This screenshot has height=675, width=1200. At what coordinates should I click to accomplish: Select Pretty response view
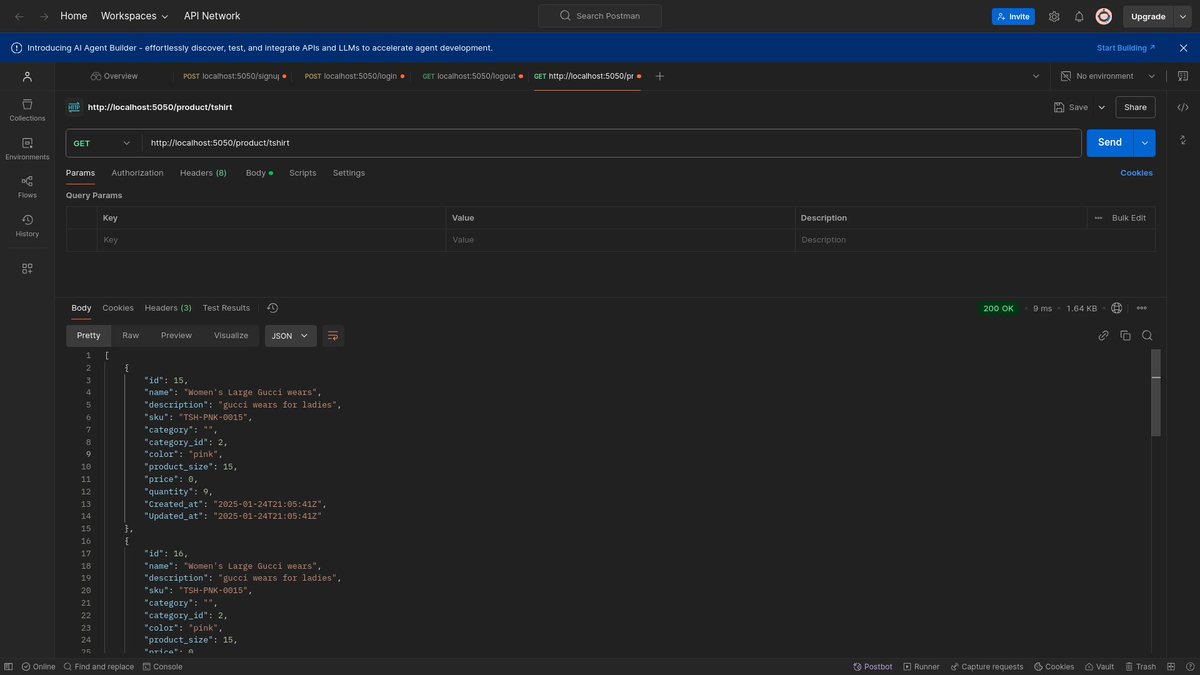coord(89,336)
